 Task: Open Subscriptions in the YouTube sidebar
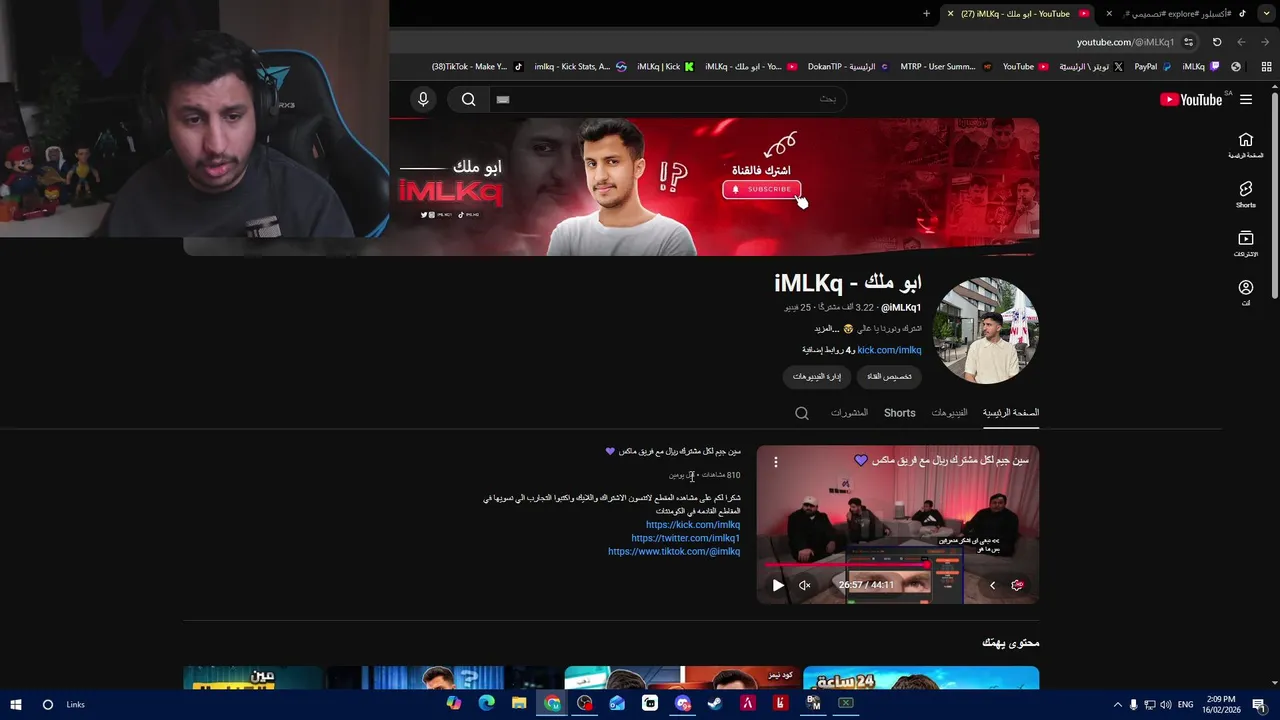click(x=1245, y=243)
